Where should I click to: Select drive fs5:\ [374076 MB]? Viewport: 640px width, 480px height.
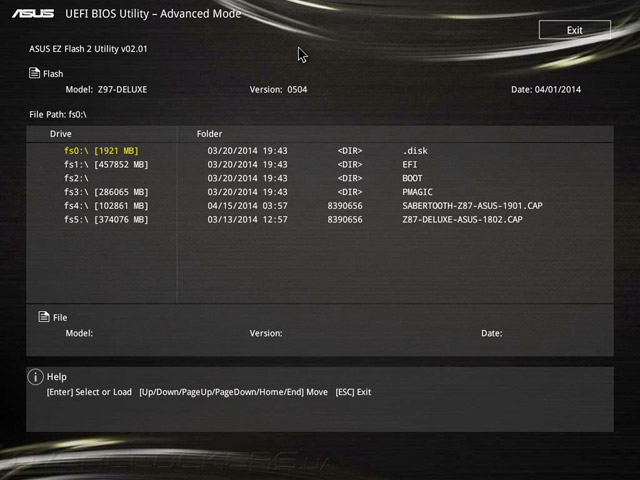click(106, 220)
